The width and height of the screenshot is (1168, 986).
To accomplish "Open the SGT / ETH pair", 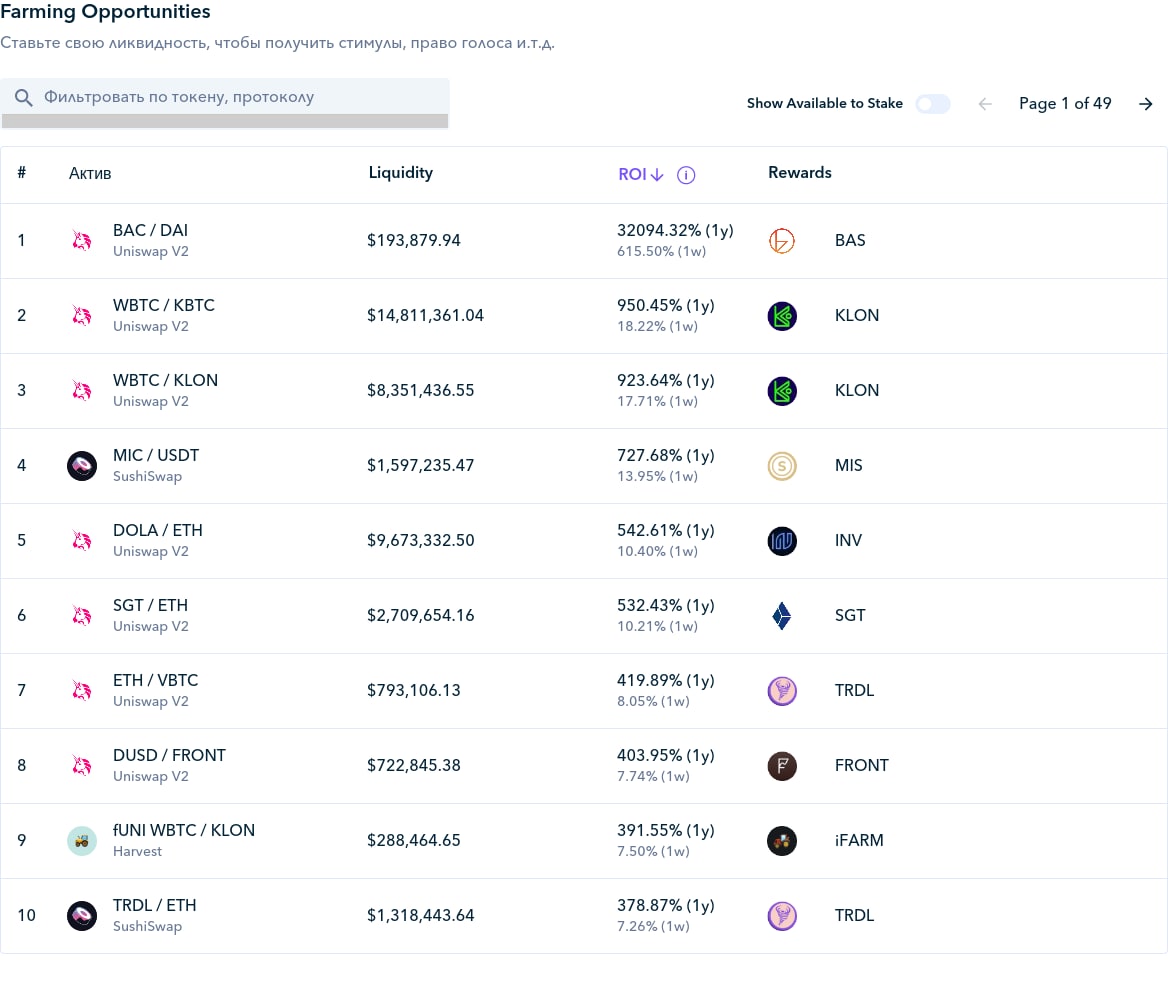I will tap(150, 605).
